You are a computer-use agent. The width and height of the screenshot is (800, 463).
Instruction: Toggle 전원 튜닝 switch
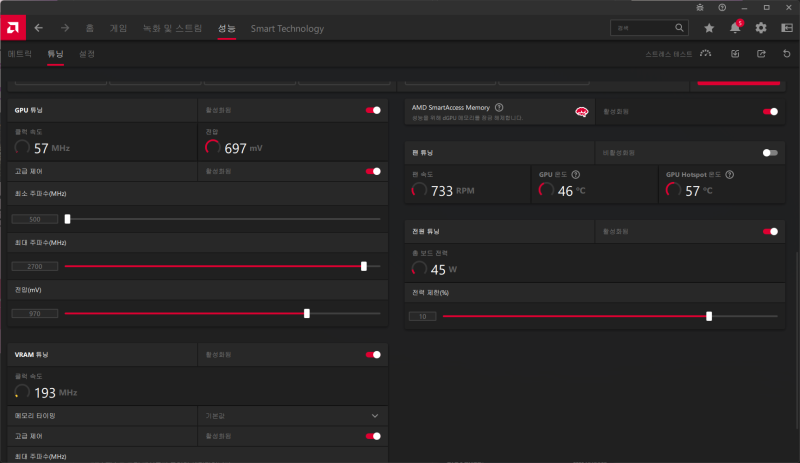[x=770, y=232]
